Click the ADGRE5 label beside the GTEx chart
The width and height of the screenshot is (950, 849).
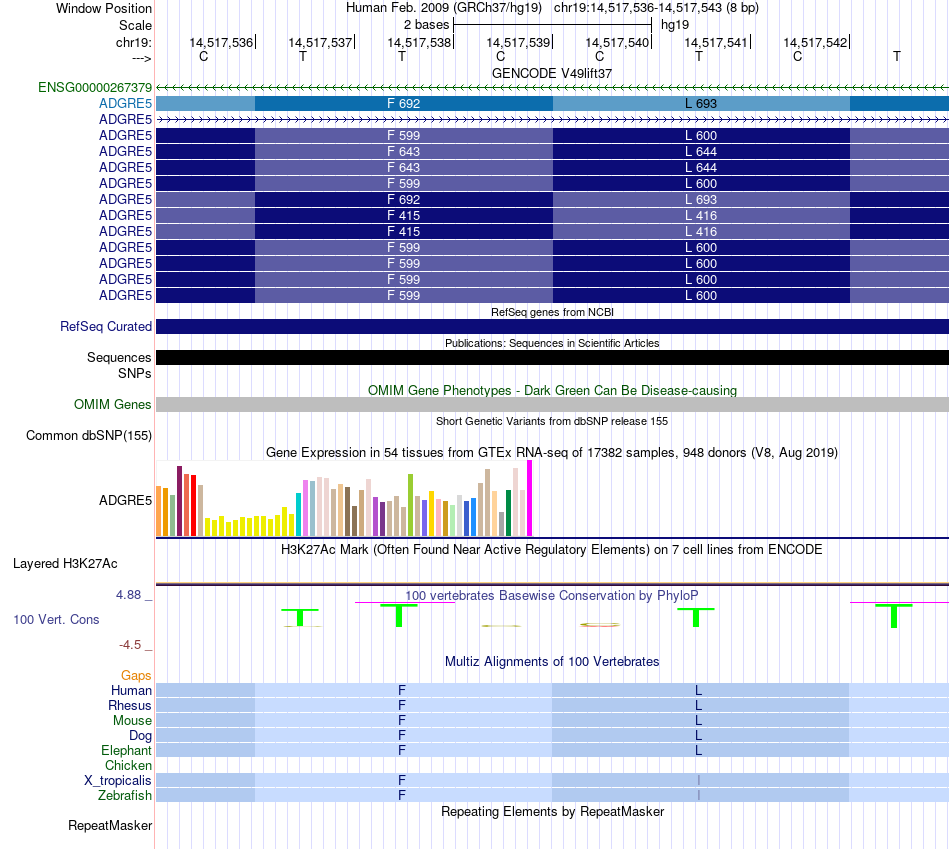pyautogui.click(x=125, y=500)
